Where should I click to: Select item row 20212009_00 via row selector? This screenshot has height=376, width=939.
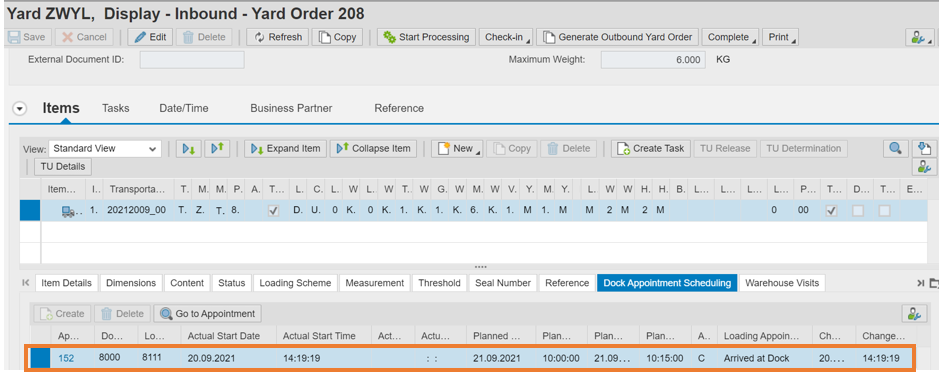click(30, 211)
